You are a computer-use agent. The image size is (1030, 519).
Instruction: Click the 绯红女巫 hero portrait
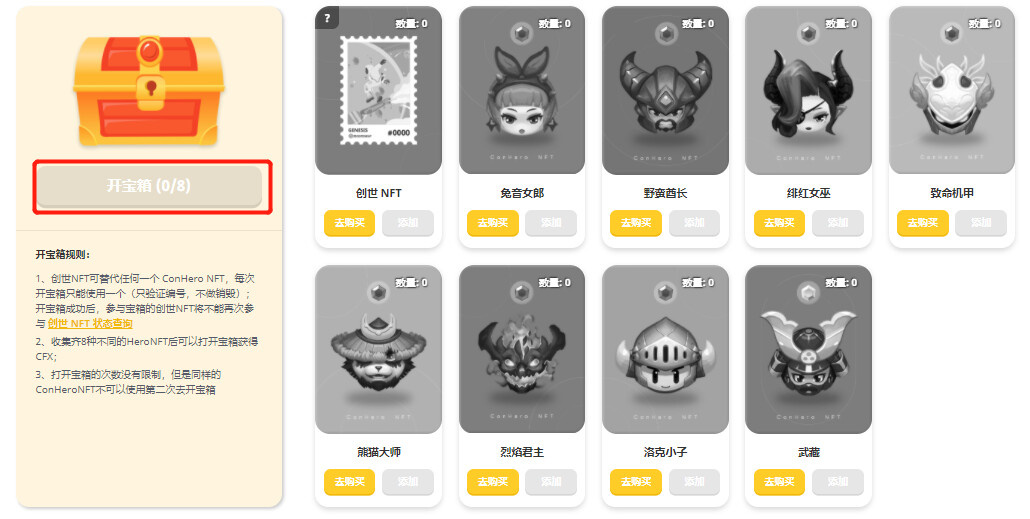[808, 91]
